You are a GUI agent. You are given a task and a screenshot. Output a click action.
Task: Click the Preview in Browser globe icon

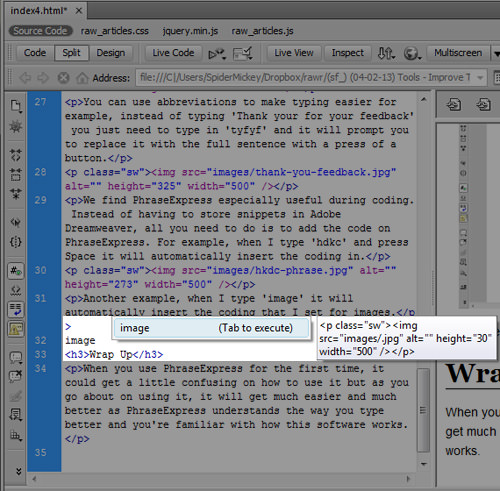[412, 53]
